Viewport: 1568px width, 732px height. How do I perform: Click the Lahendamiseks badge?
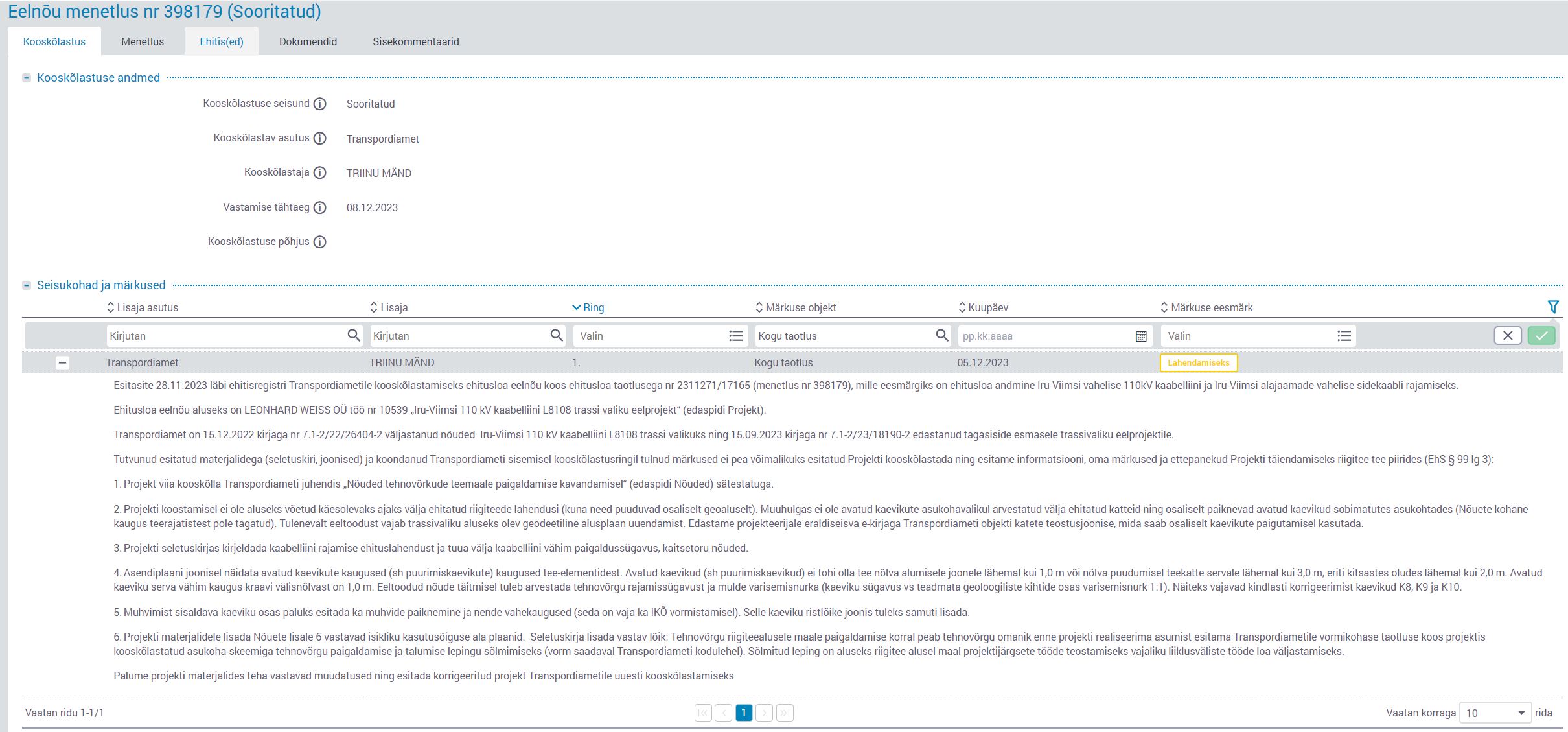[x=1198, y=362]
